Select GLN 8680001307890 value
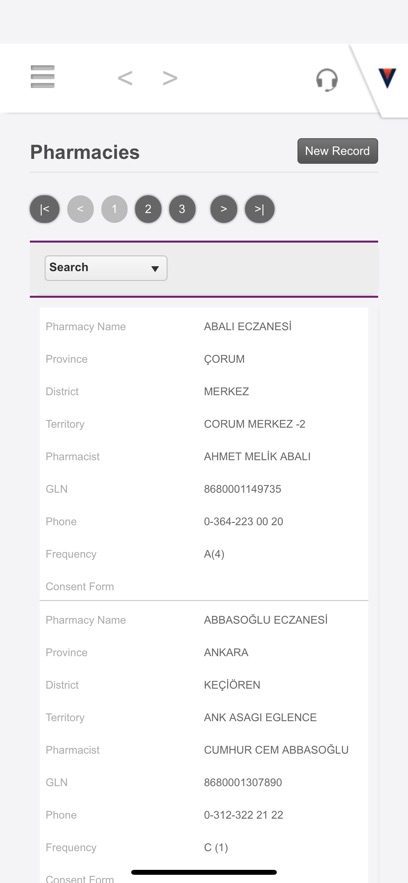This screenshot has width=408, height=883. pos(243,782)
